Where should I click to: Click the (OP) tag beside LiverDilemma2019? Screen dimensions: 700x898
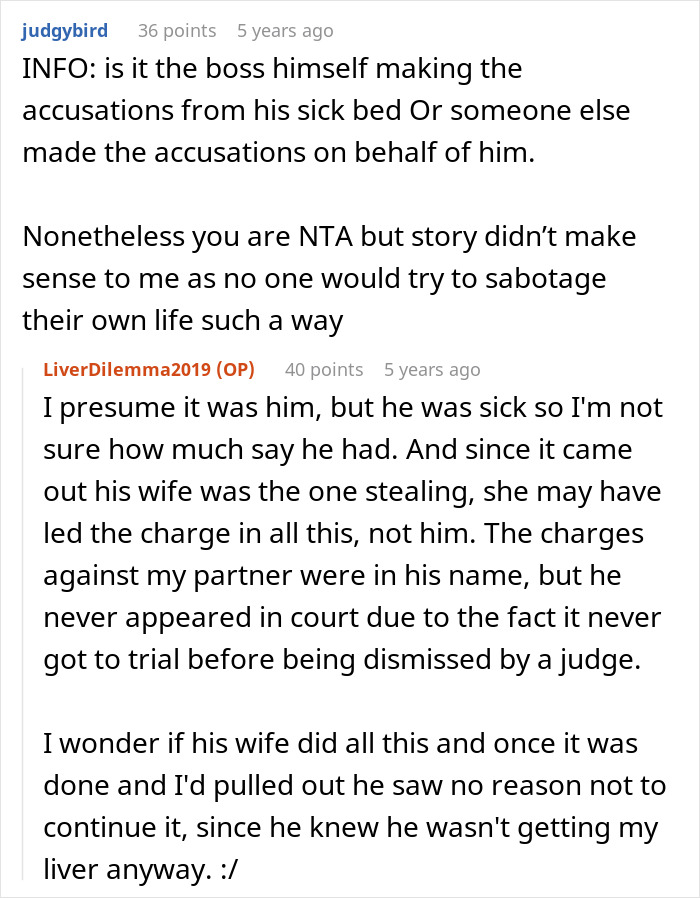pyautogui.click(x=235, y=370)
